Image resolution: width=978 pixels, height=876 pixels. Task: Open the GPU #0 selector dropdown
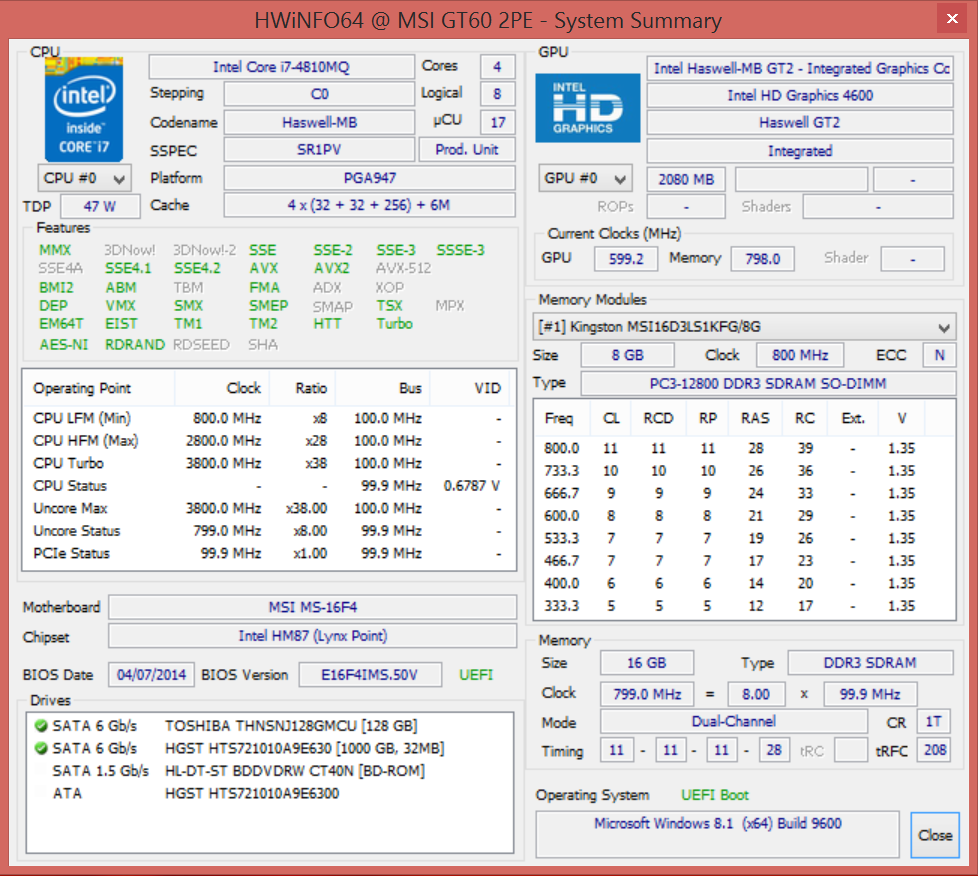(585, 178)
